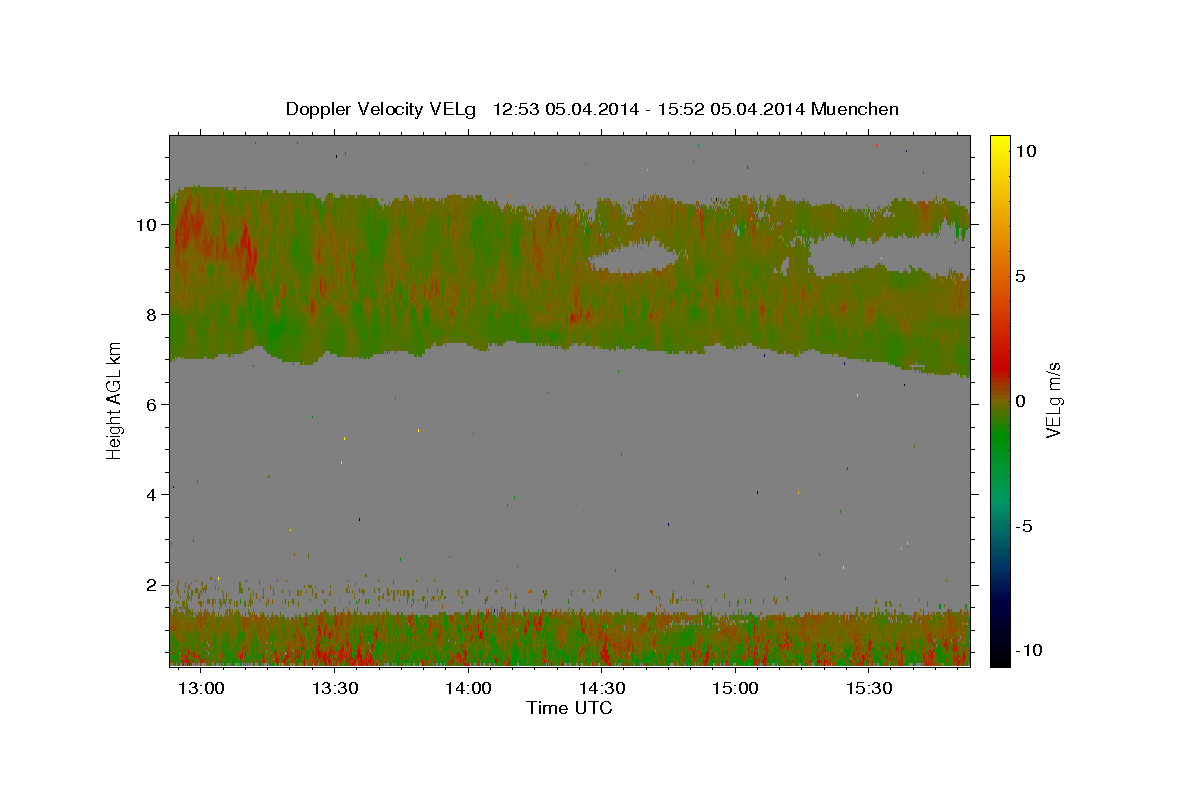
Task: Click the height tick label 4
Action: [153, 495]
